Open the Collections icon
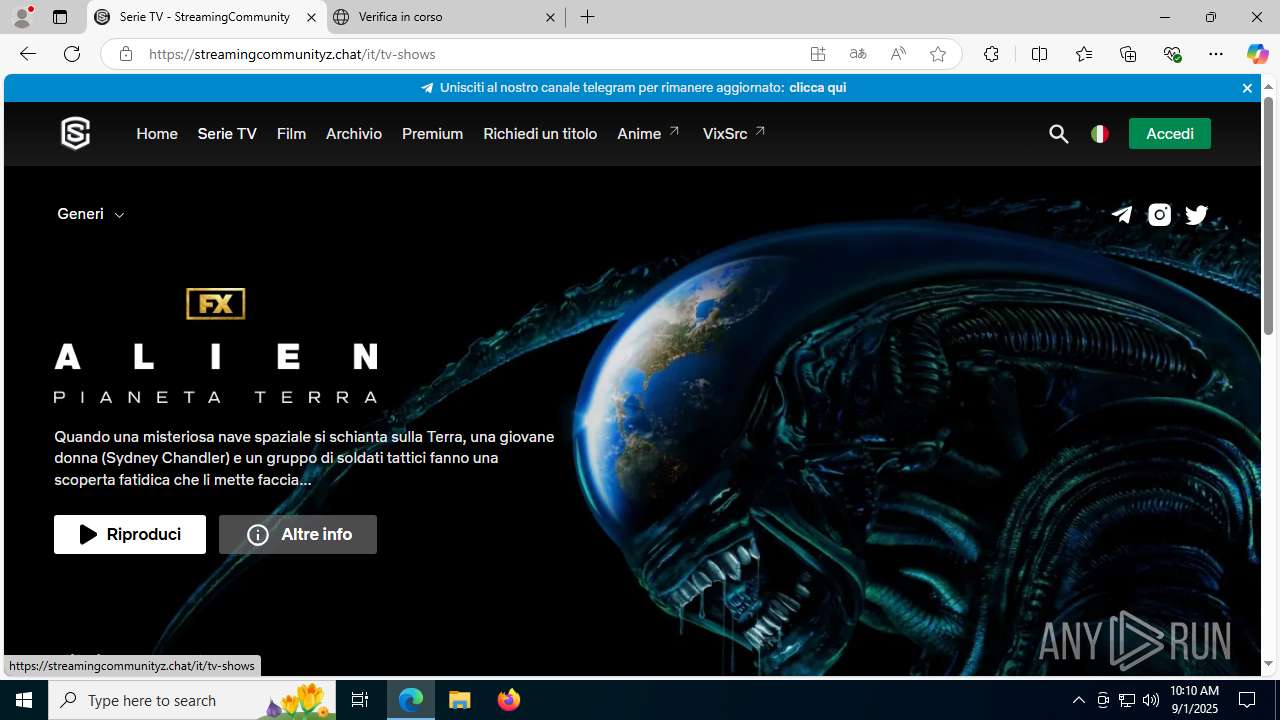 click(1128, 54)
